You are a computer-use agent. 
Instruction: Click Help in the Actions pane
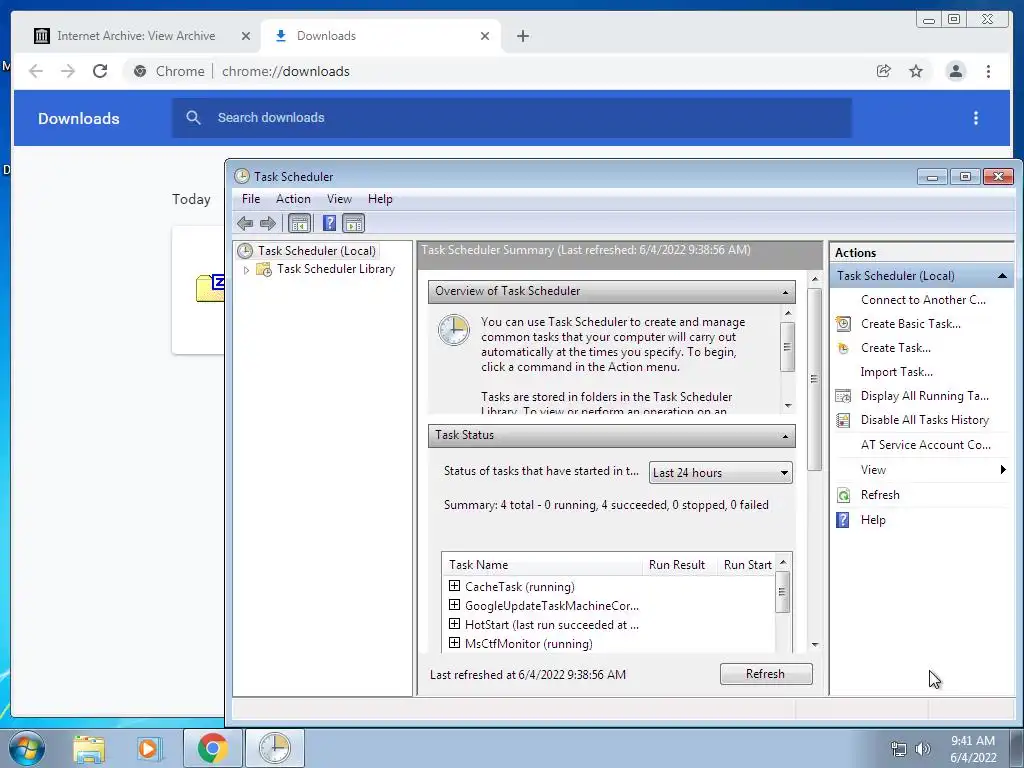(x=872, y=520)
